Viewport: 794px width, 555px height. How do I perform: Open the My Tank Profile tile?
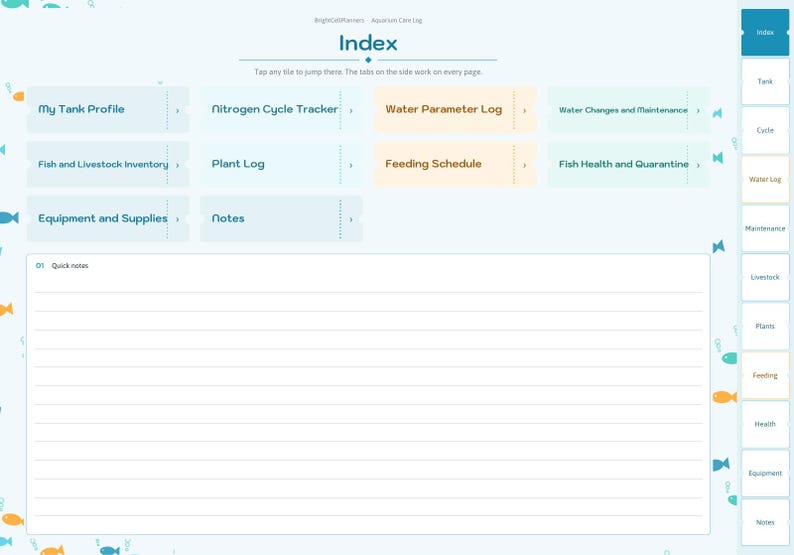[108, 109]
